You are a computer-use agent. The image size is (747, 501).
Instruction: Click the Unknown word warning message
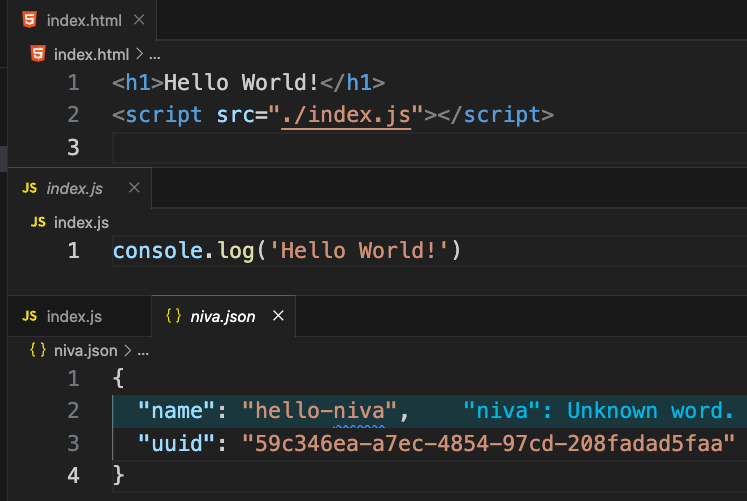pos(598,411)
